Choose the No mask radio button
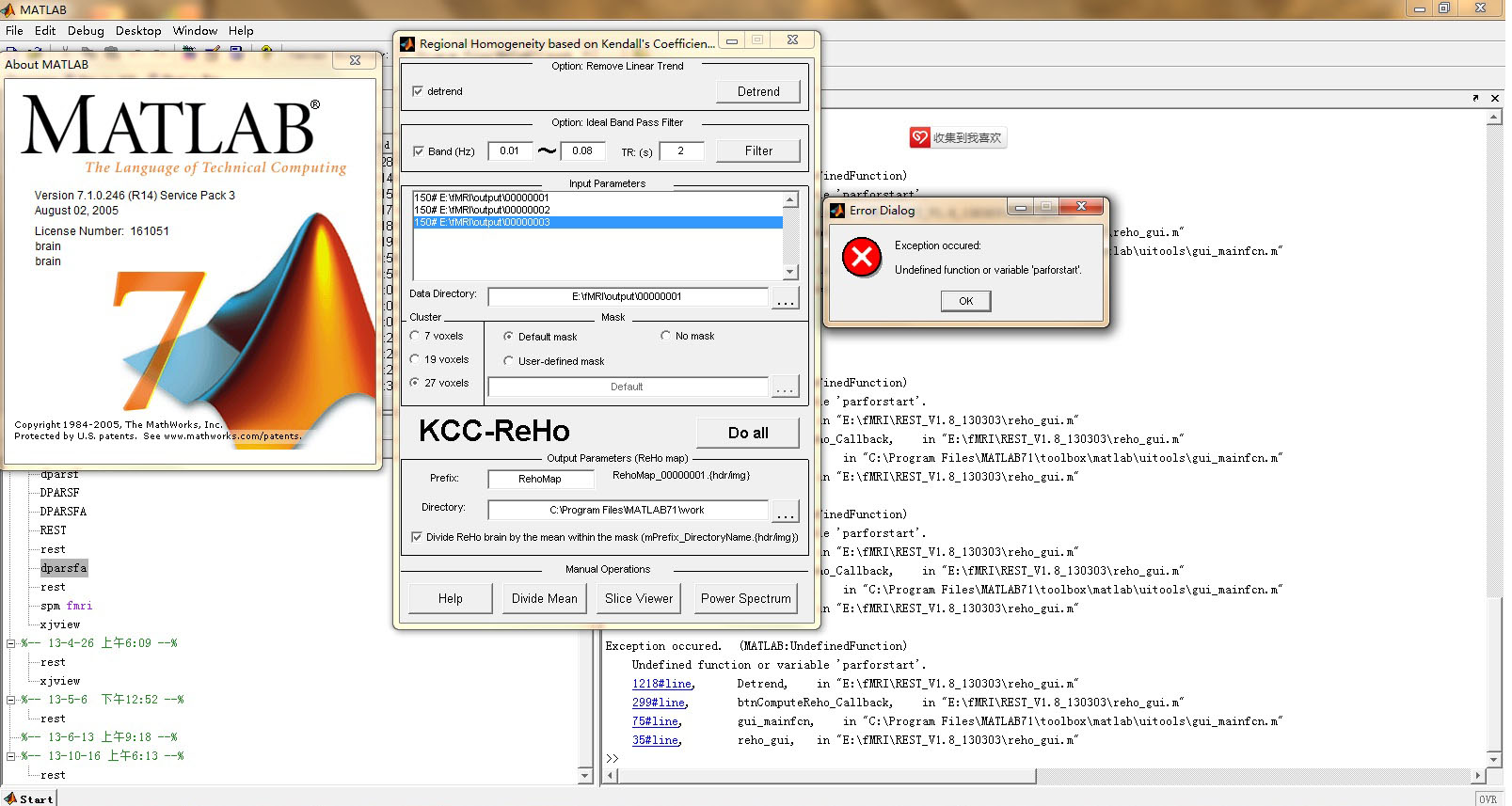This screenshot has height=806, width=1512. pyautogui.click(x=666, y=335)
